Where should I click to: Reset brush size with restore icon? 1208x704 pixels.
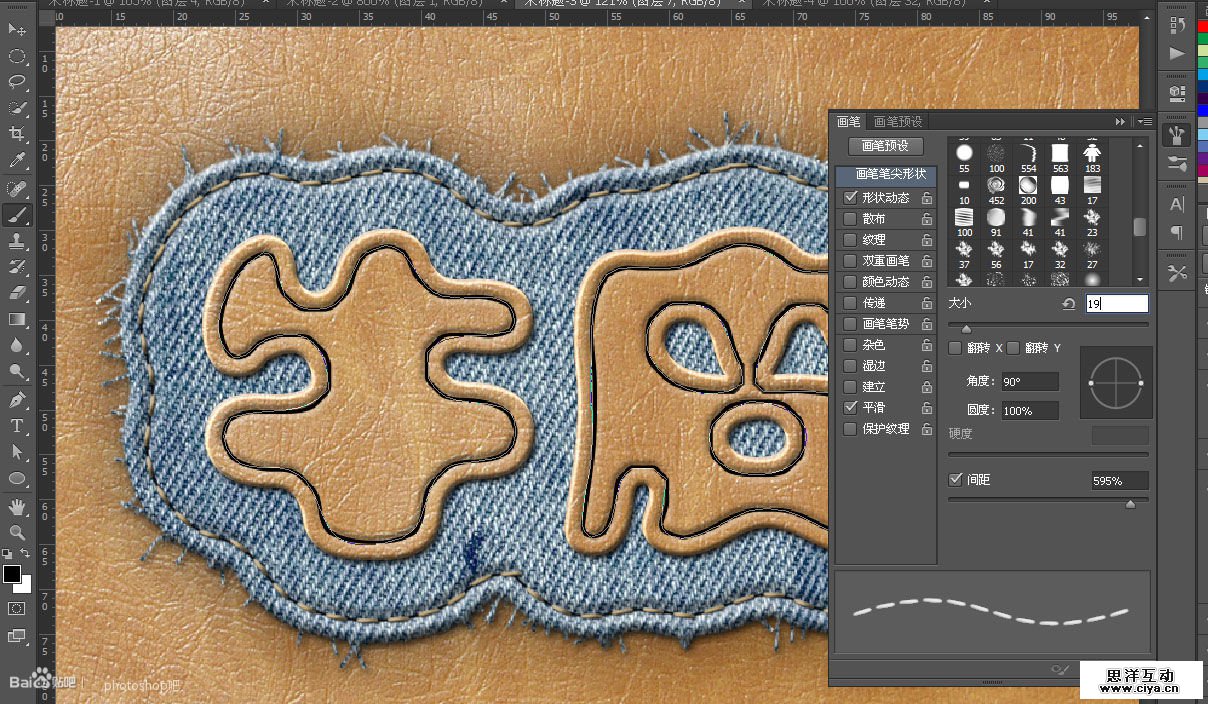(1068, 303)
